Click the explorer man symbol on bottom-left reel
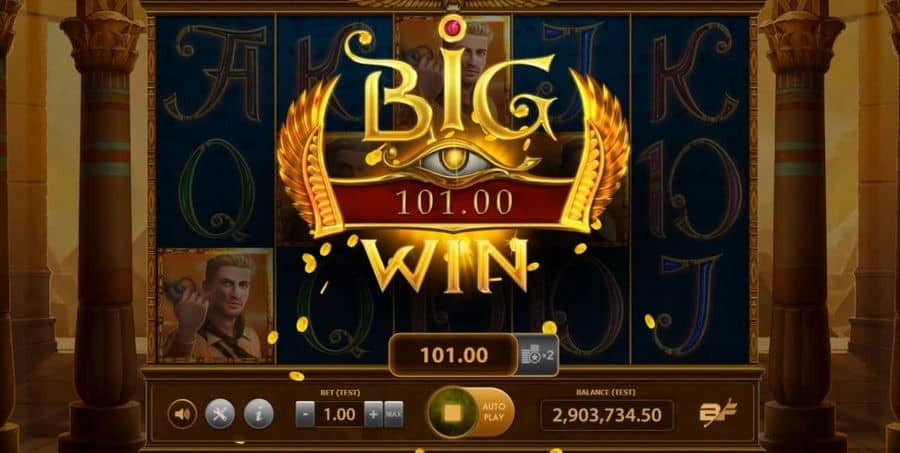 [215, 305]
